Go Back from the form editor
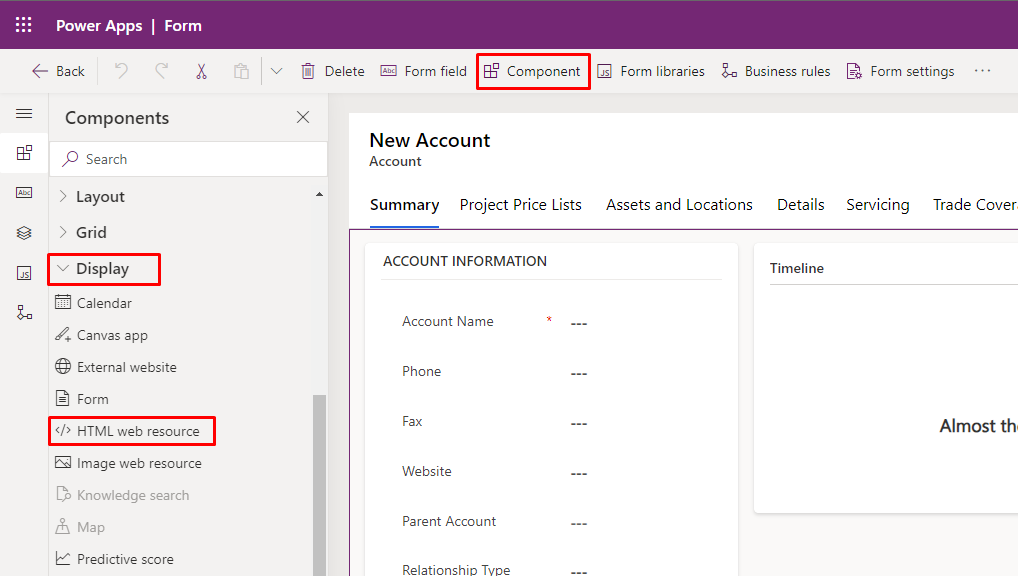The image size is (1018, 576). [58, 71]
